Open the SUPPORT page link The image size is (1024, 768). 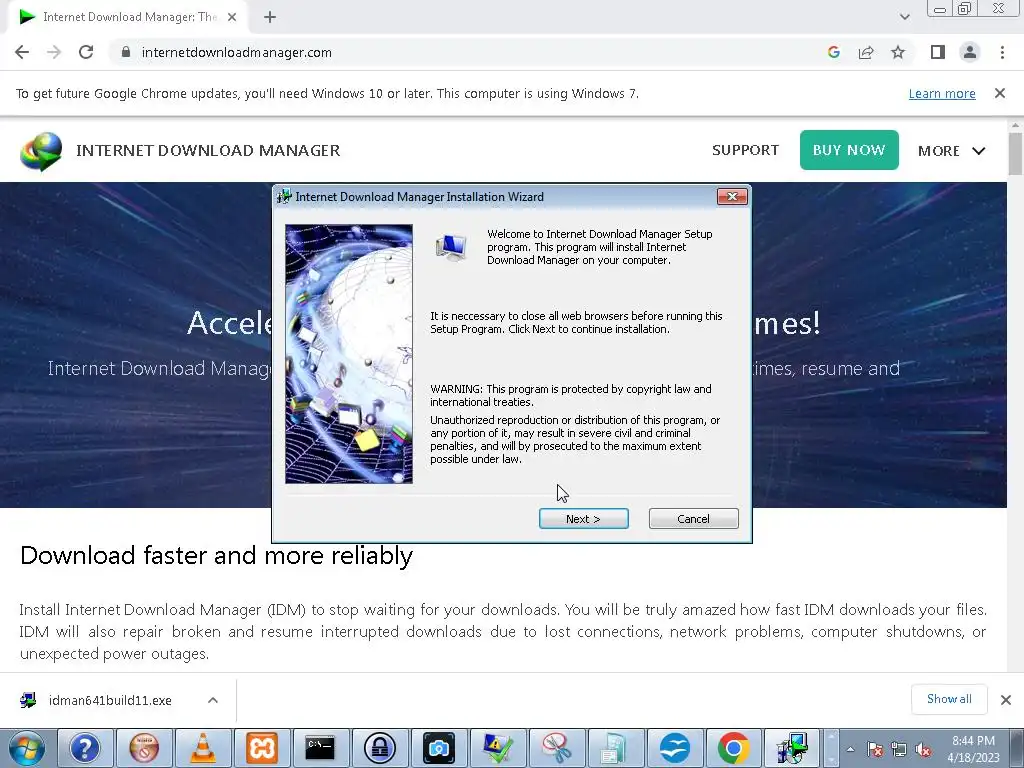click(x=745, y=150)
